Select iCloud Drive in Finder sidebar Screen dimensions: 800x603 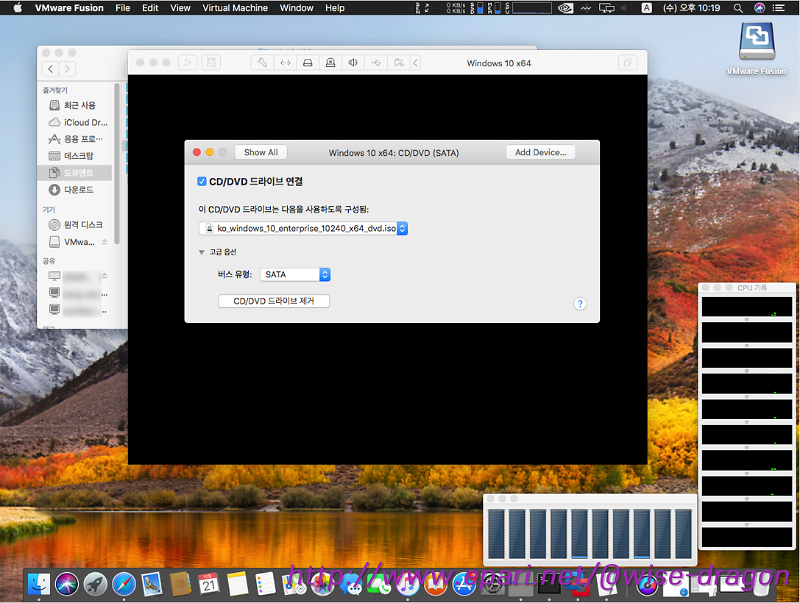pos(74,122)
